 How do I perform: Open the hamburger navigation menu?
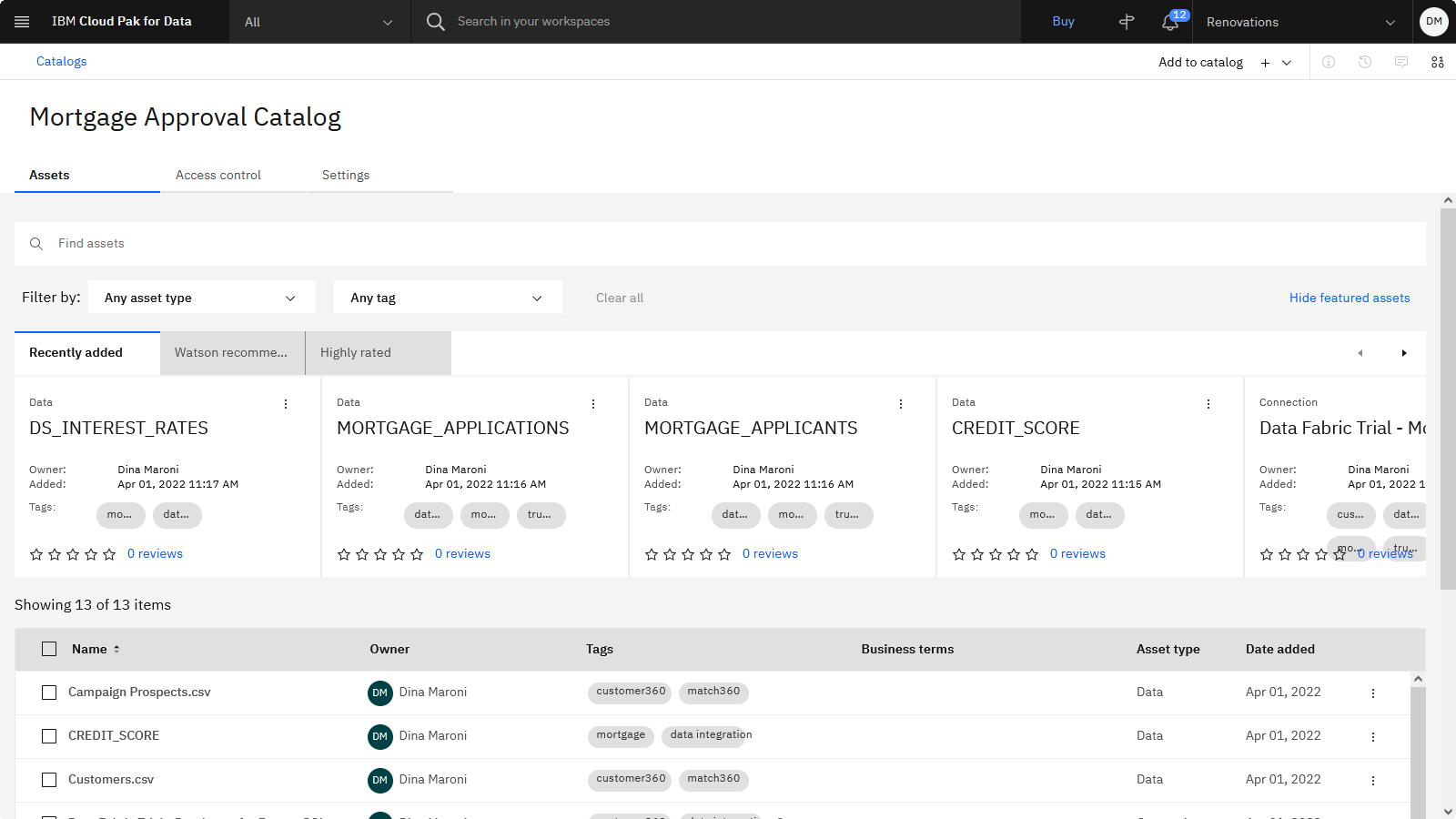tap(22, 22)
